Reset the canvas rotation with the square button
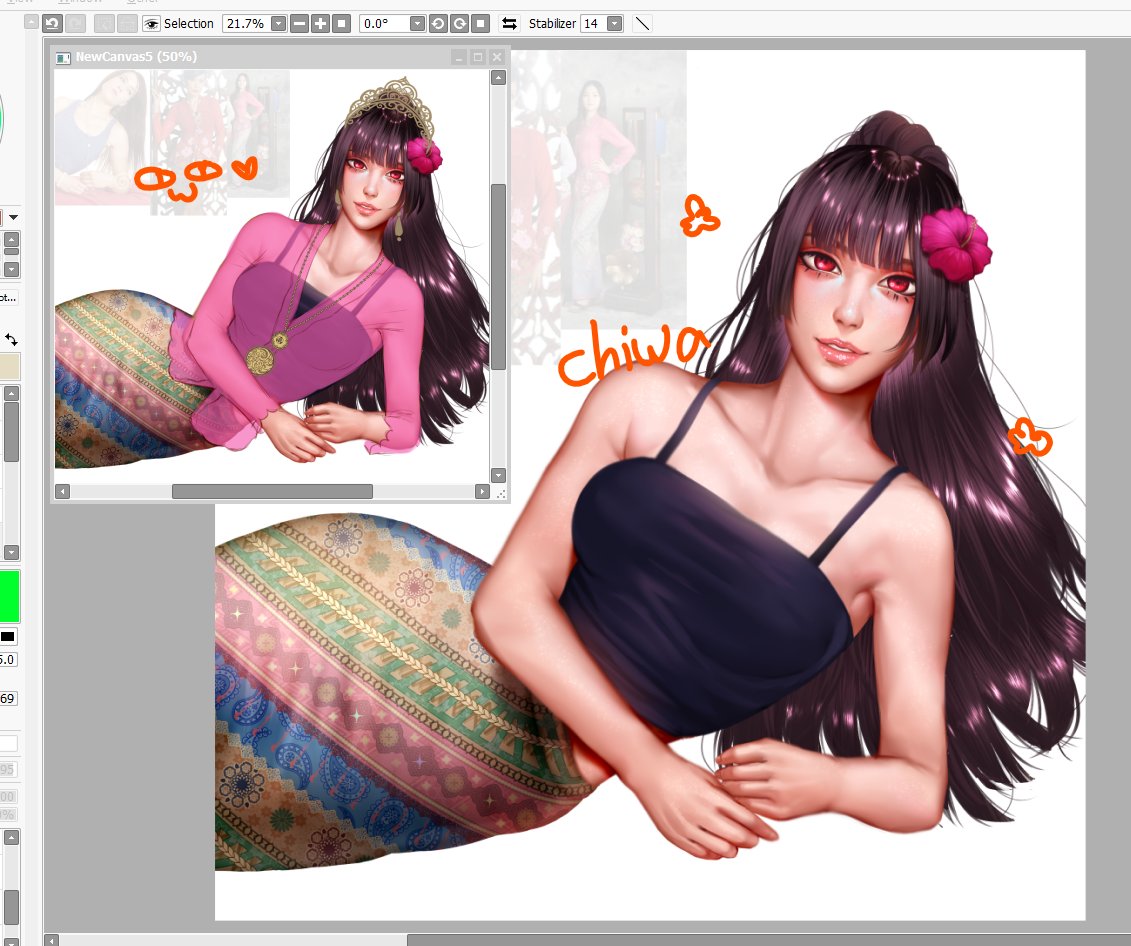This screenshot has height=946, width=1131. click(x=480, y=24)
